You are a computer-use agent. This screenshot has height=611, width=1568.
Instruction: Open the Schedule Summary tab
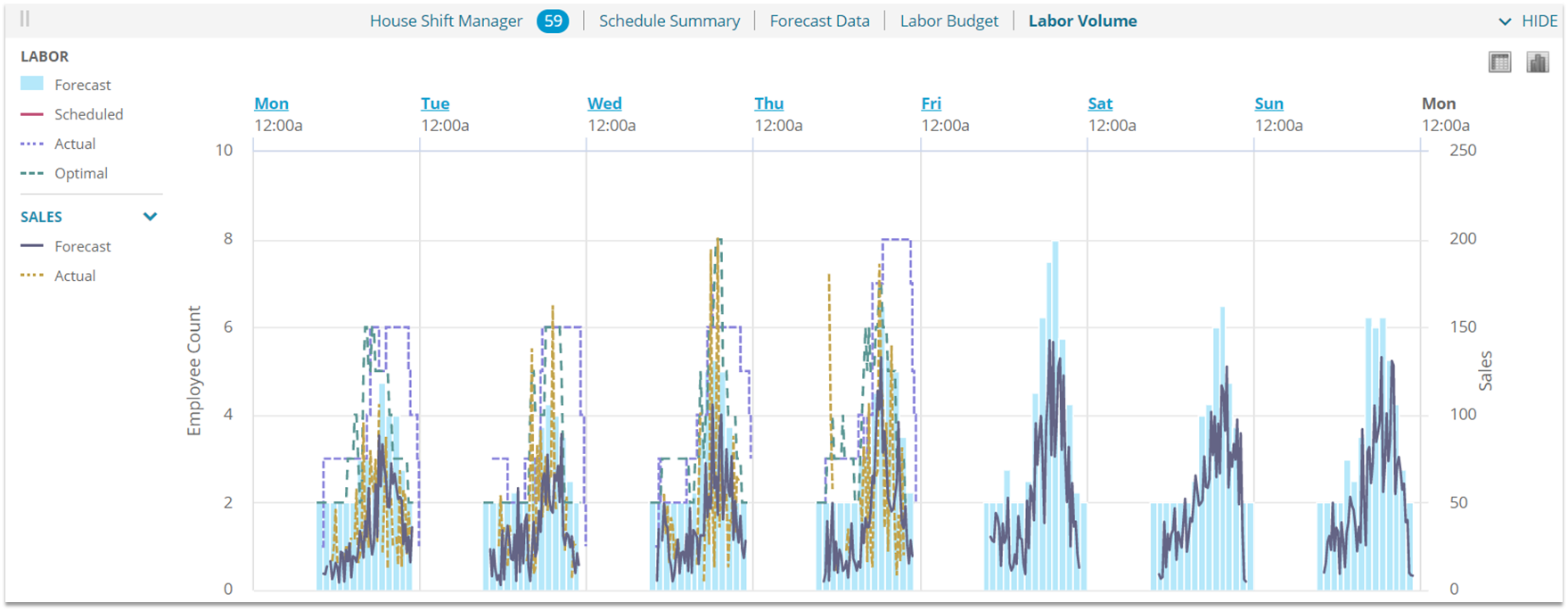[x=669, y=21]
